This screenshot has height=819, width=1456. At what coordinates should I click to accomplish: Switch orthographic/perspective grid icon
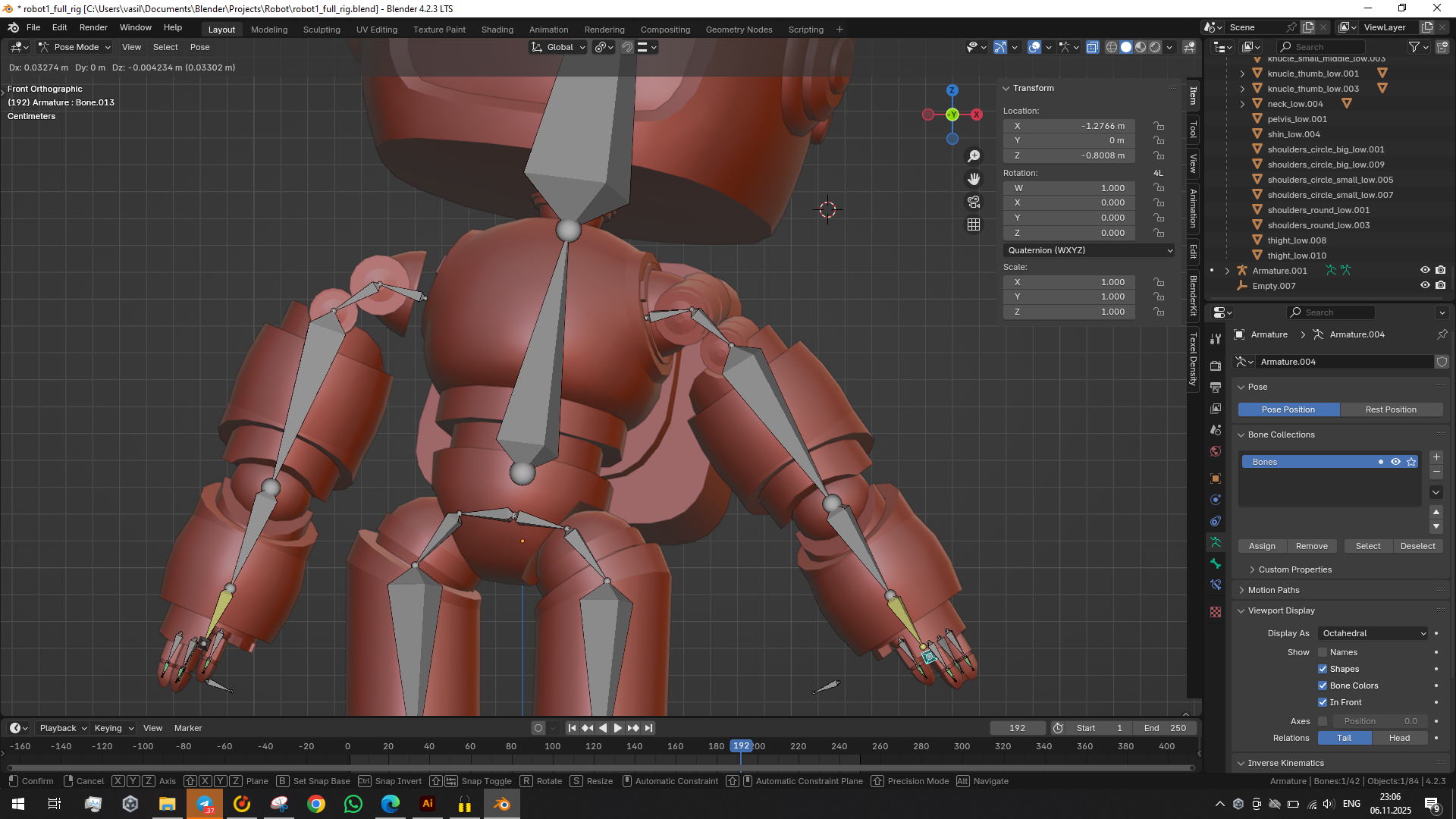[974, 225]
